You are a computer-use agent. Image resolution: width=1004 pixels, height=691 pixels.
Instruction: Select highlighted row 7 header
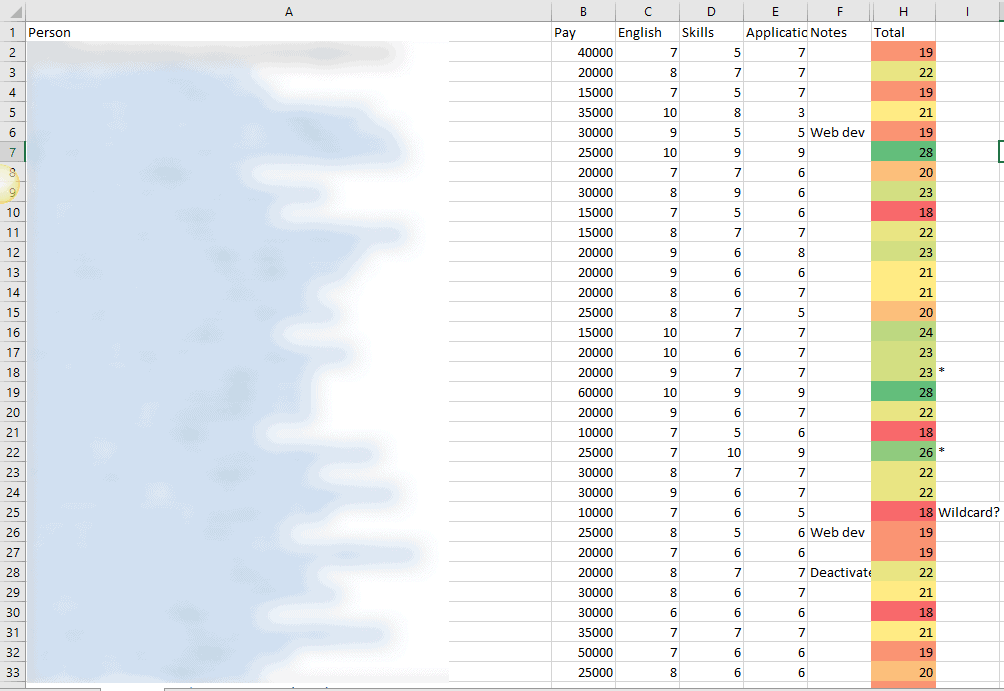[x=13, y=152]
